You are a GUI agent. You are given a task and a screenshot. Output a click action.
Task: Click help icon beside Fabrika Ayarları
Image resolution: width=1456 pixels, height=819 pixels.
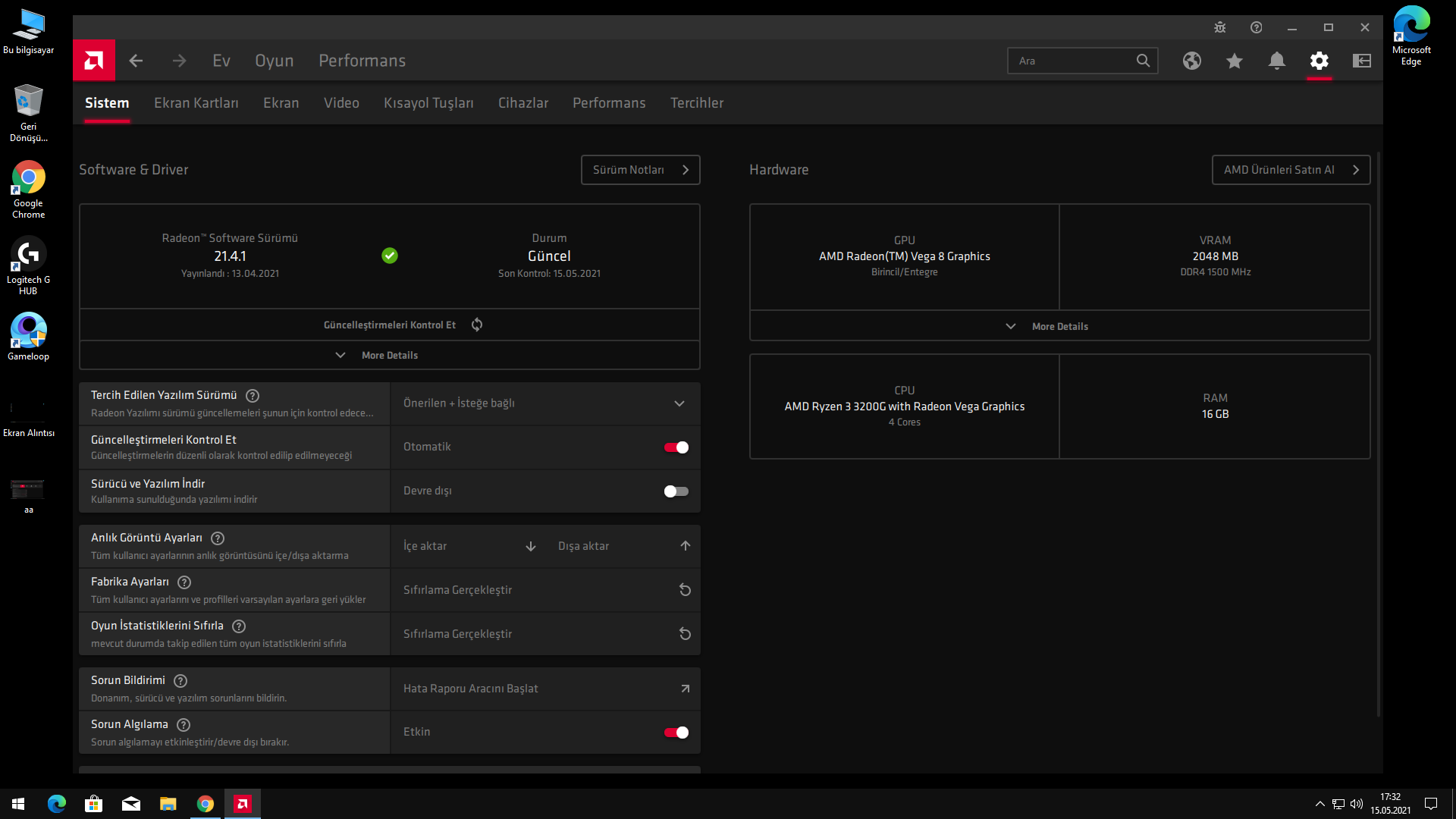pyautogui.click(x=184, y=582)
